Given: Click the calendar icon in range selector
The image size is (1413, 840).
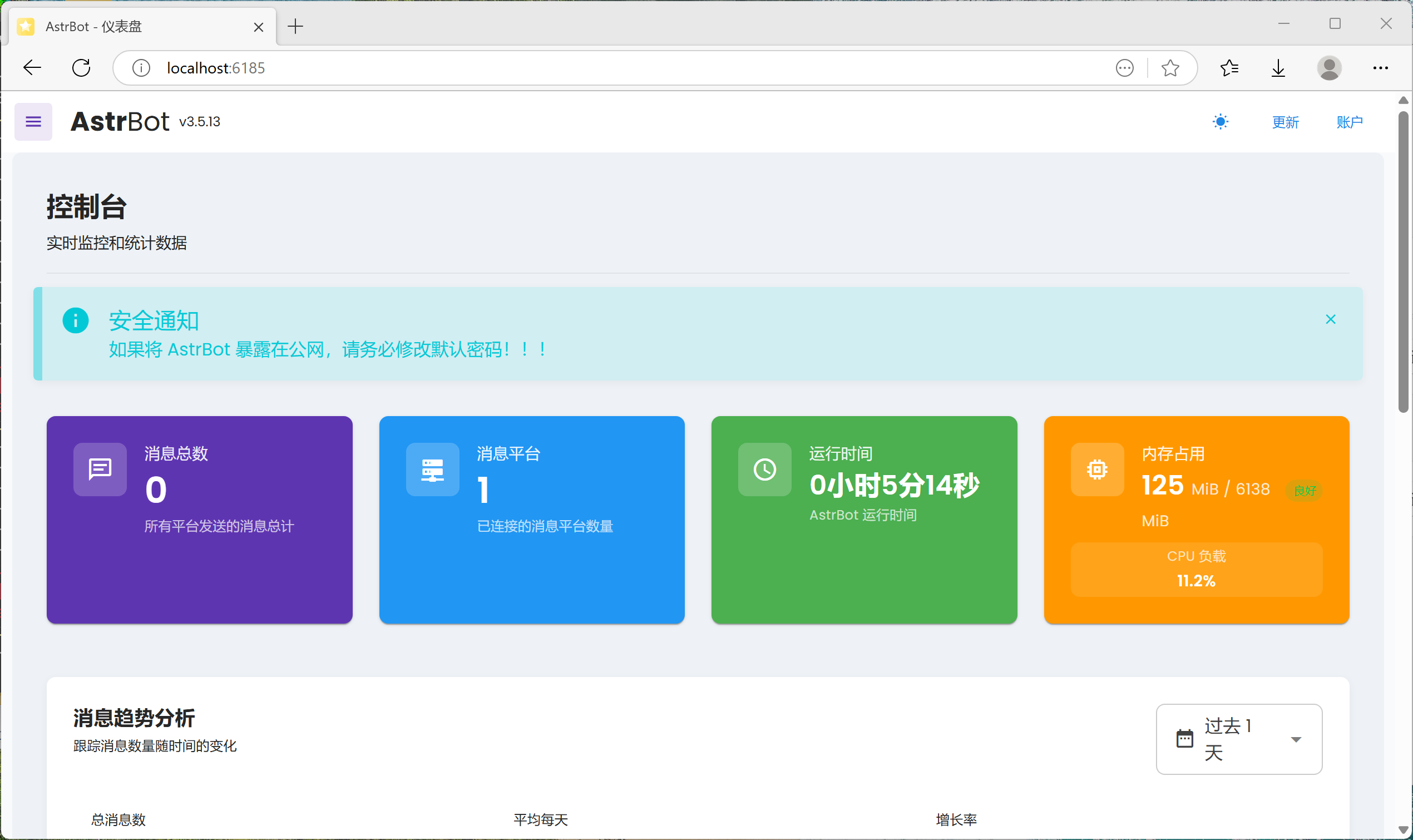Looking at the screenshot, I should [1184, 739].
